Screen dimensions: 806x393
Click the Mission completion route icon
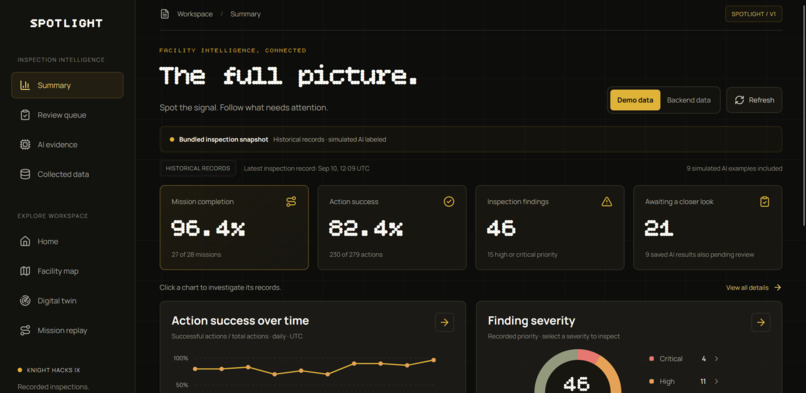coord(291,202)
